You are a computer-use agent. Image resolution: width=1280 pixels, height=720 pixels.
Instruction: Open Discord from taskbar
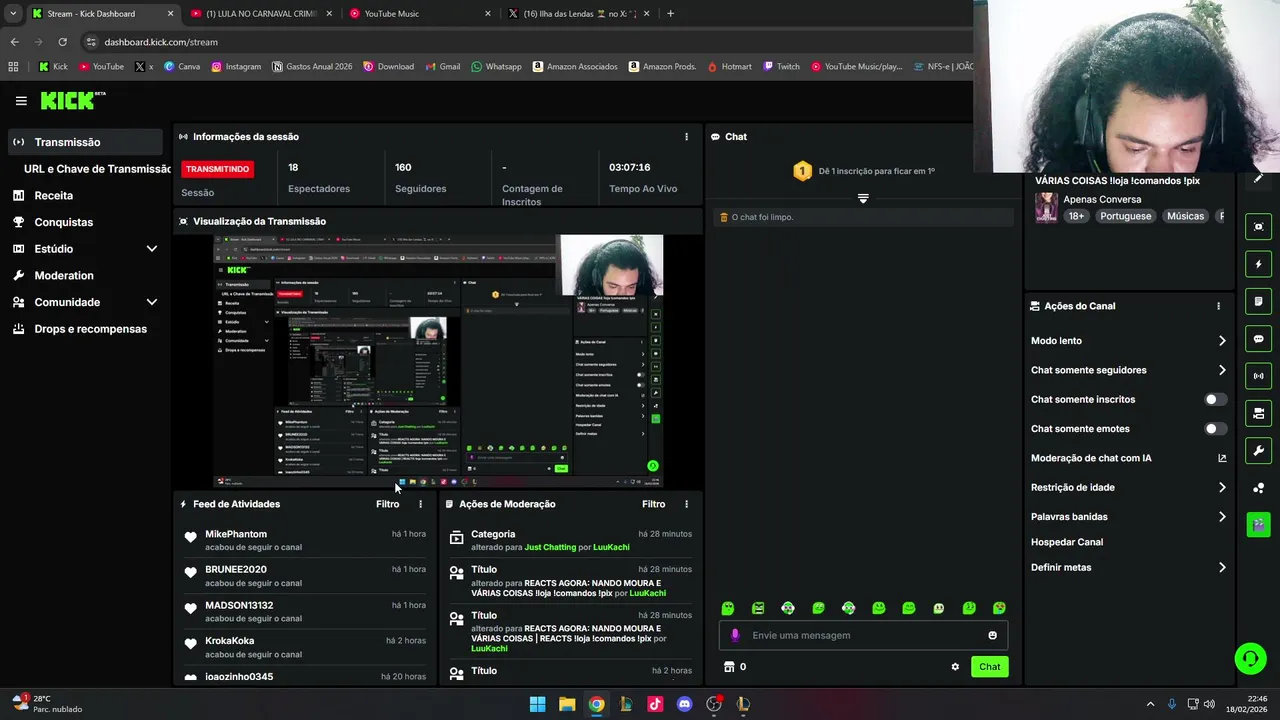point(684,704)
